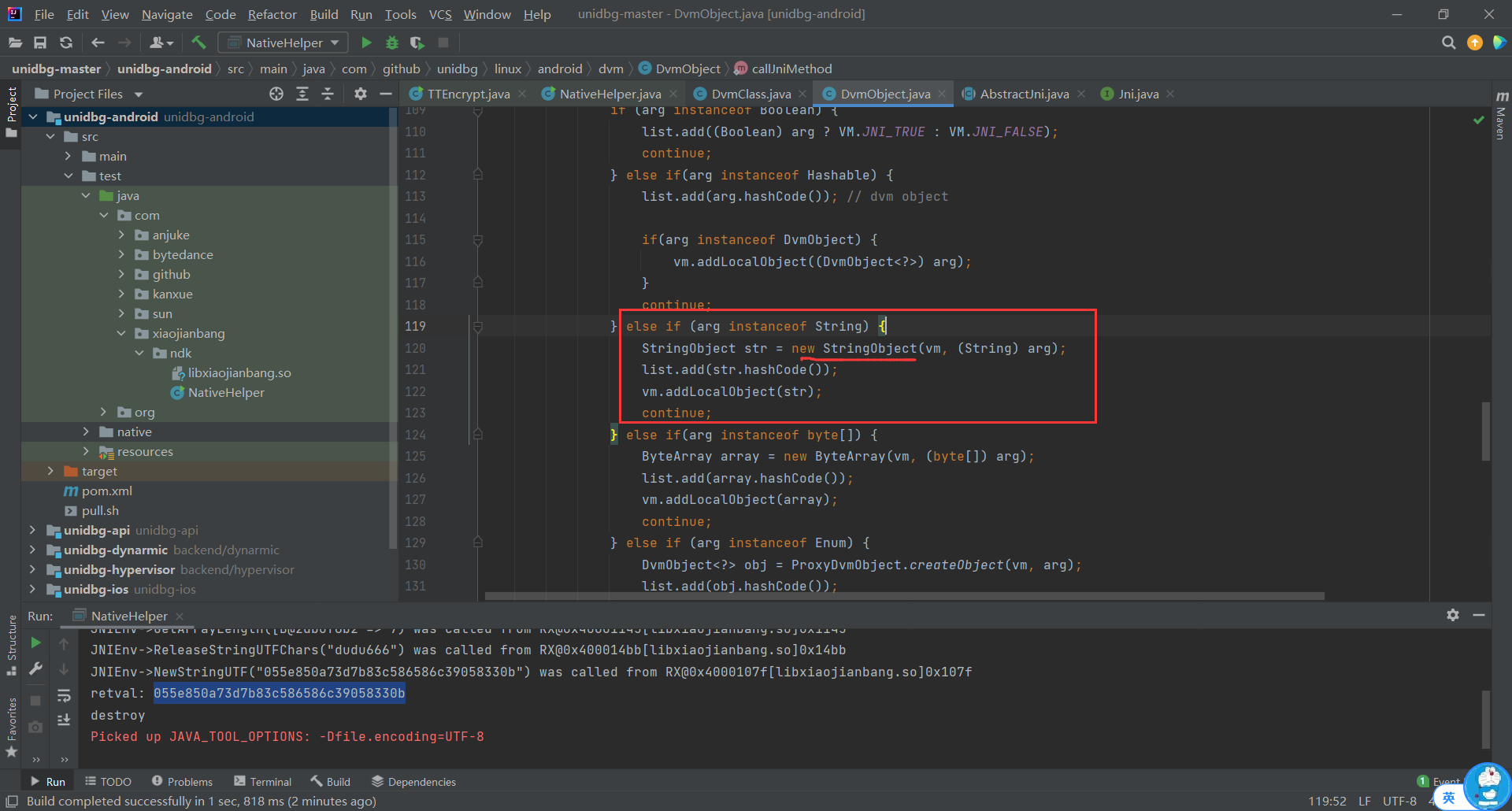Collapse the test folder
The width and height of the screenshot is (1512, 811).
pos(68,176)
